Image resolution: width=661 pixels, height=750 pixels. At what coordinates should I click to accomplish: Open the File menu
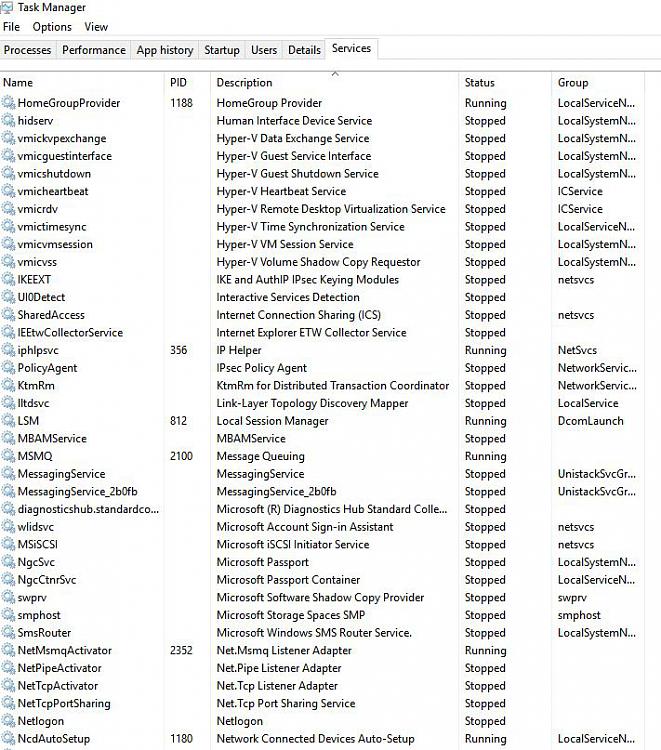[x=11, y=27]
